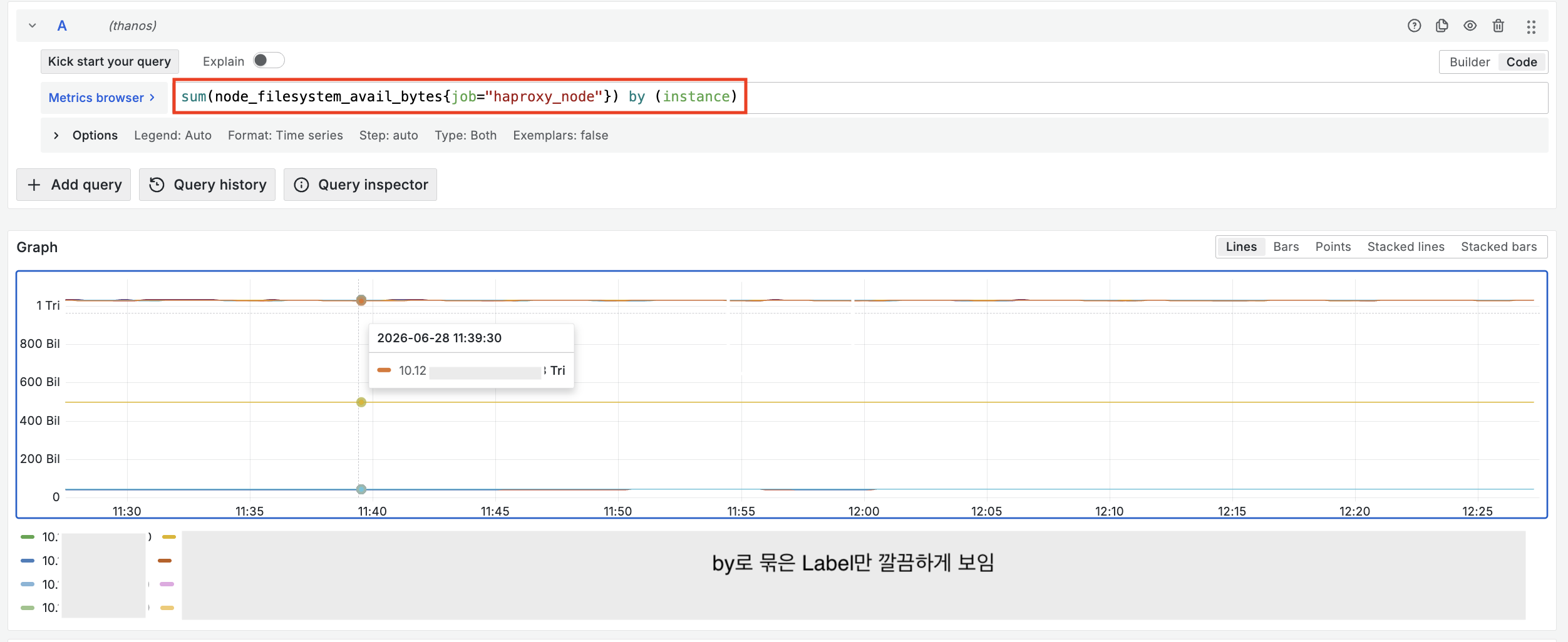Click the 800 Bil y-axis label
The image size is (1568, 642).
tap(40, 344)
